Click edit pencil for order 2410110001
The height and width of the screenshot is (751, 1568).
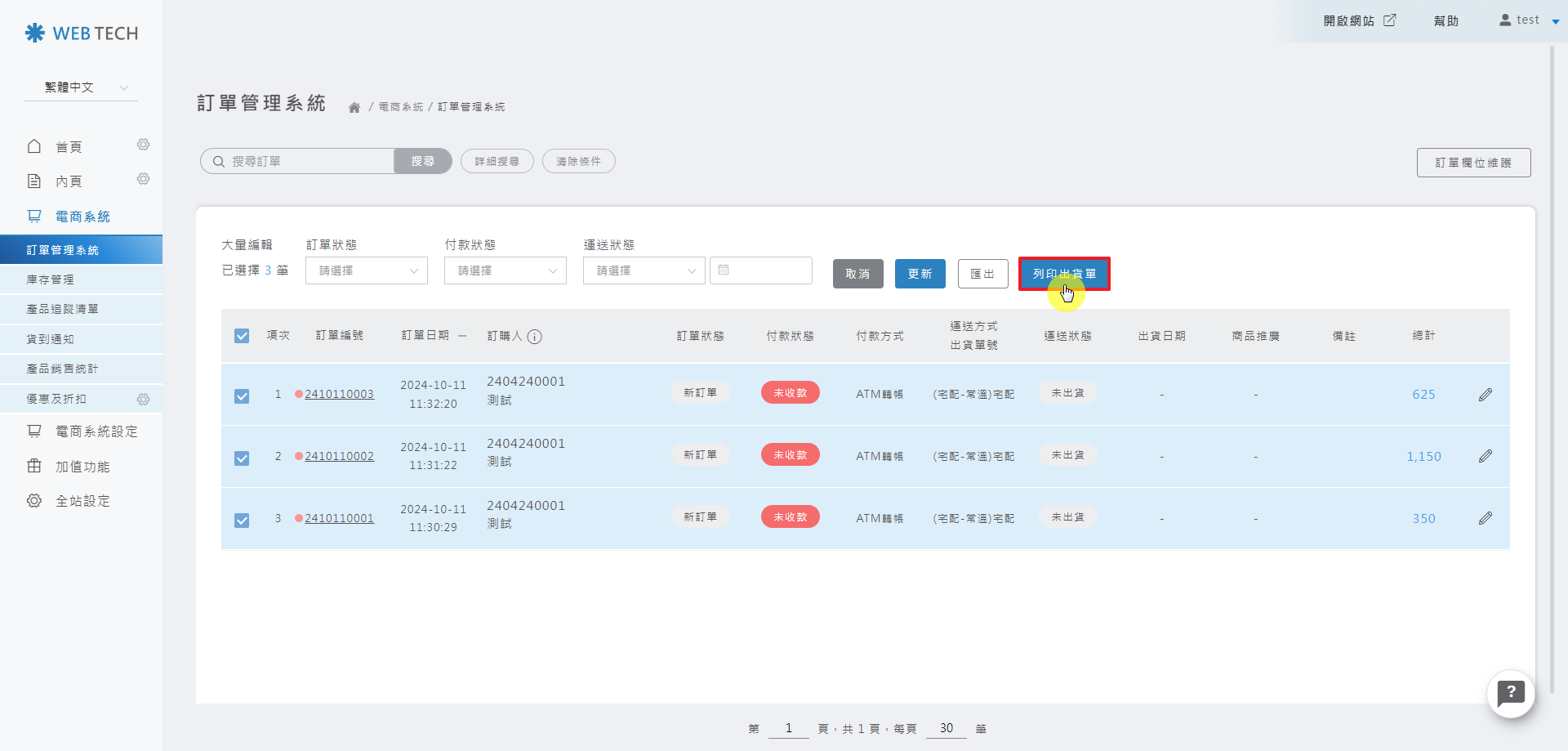click(x=1485, y=518)
